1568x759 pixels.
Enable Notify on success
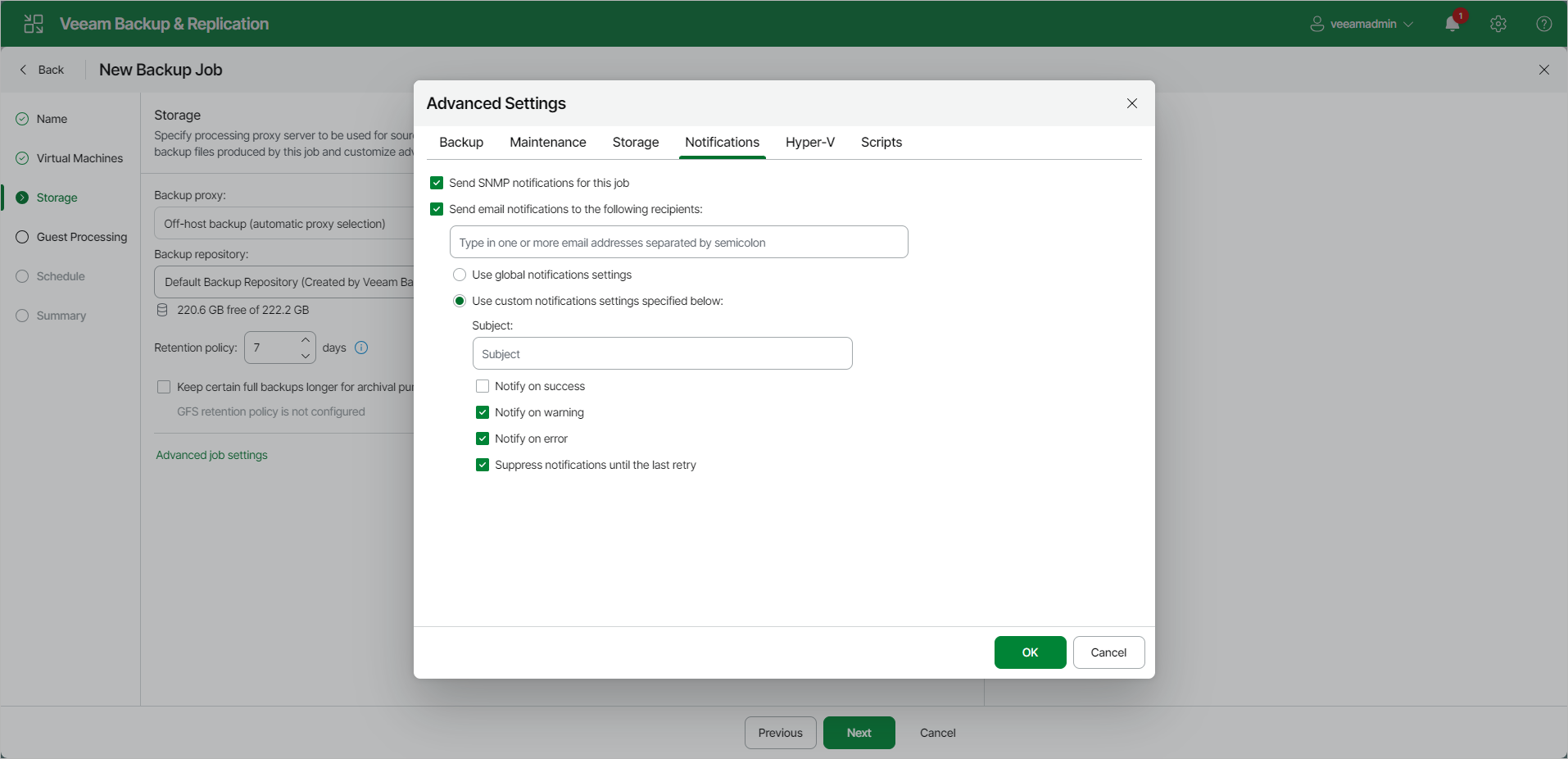[483, 386]
